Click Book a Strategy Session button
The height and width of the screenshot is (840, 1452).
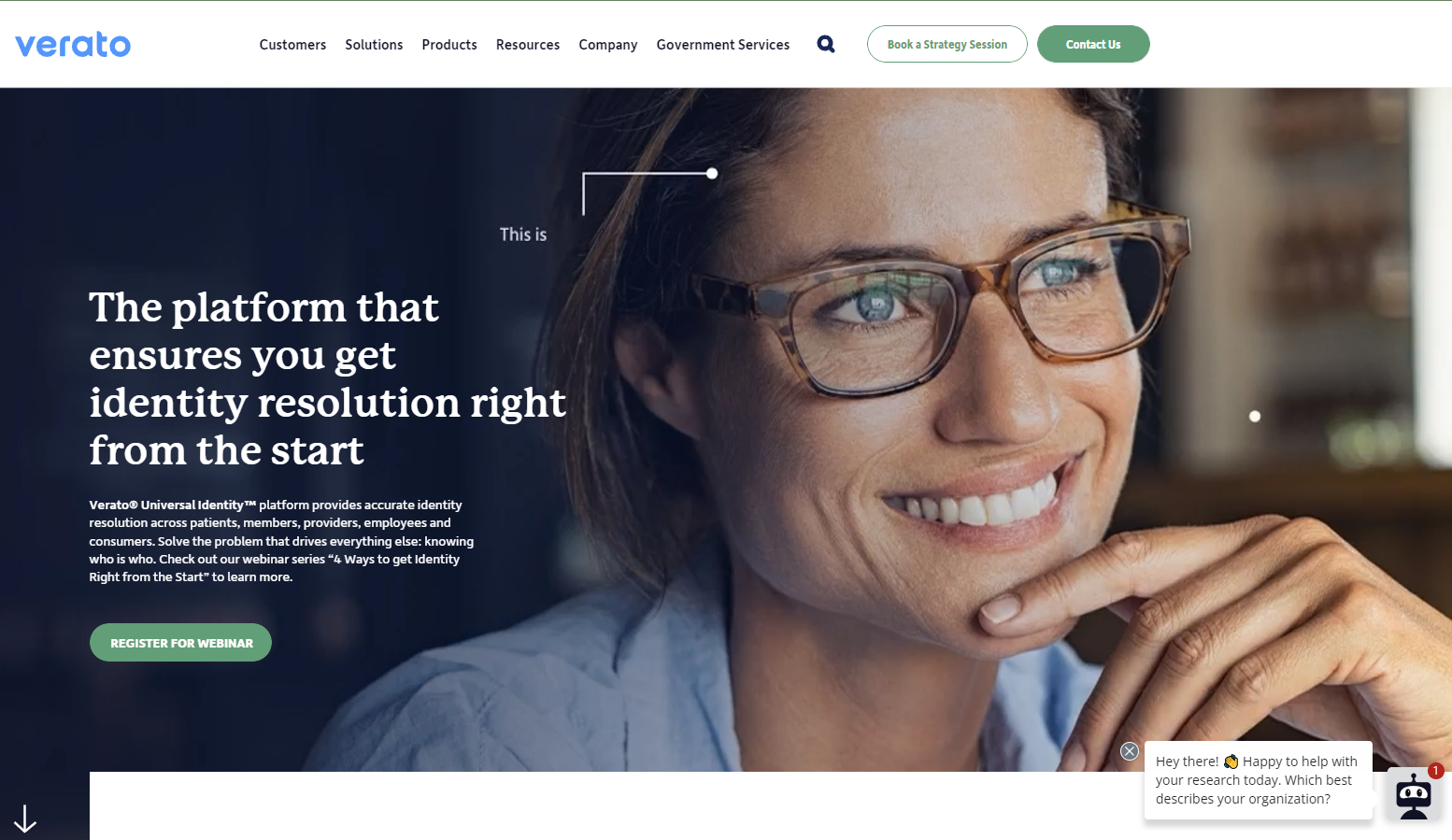point(947,44)
